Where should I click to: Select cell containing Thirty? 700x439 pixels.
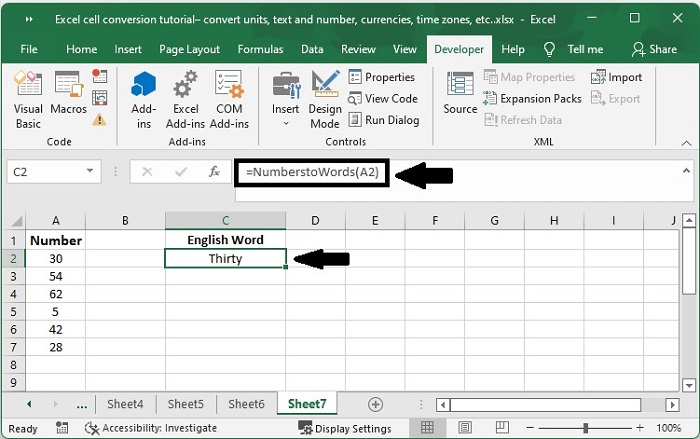click(x=225, y=259)
